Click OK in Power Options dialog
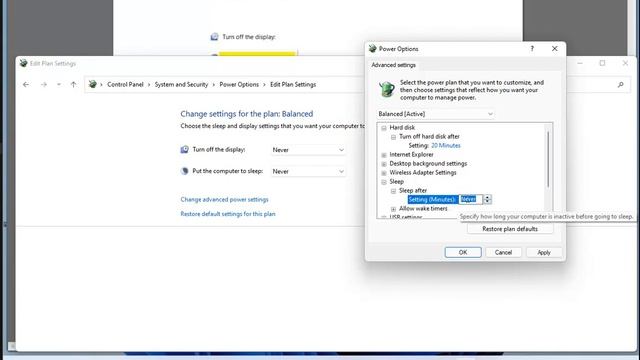Screen dimensions: 640x360 click(x=463, y=252)
